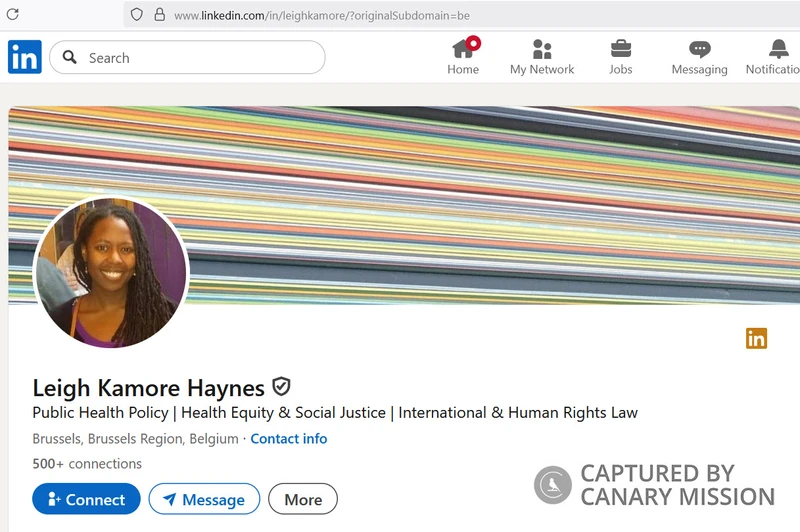Focus the LinkedIn Search field
Screen dimensions: 800x532
click(x=187, y=57)
